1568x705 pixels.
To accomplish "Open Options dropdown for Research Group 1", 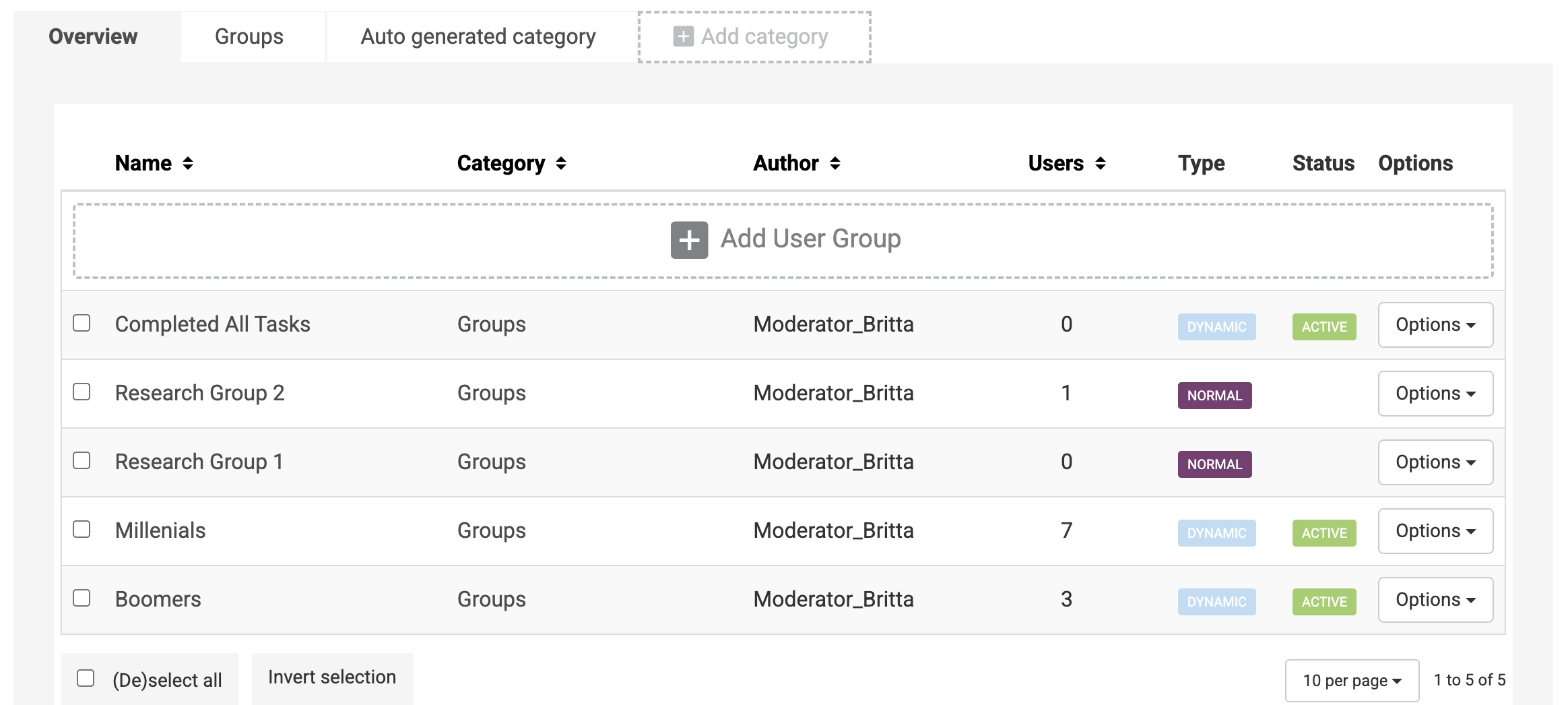I will click(x=1435, y=462).
